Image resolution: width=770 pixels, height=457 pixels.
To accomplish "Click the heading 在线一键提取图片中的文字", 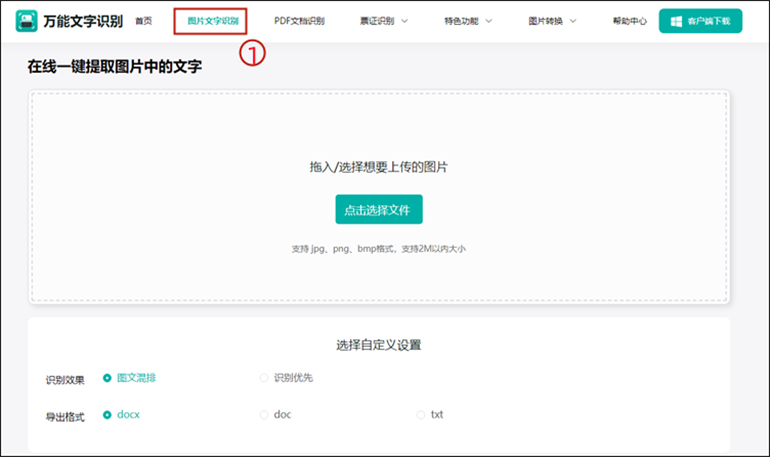I will [114, 66].
